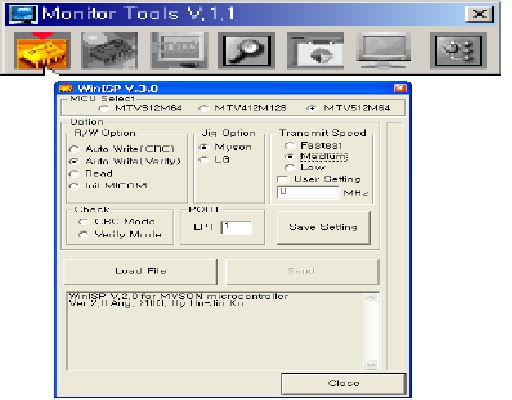Click the LPT port number field
The image size is (512, 400).
pos(236,228)
